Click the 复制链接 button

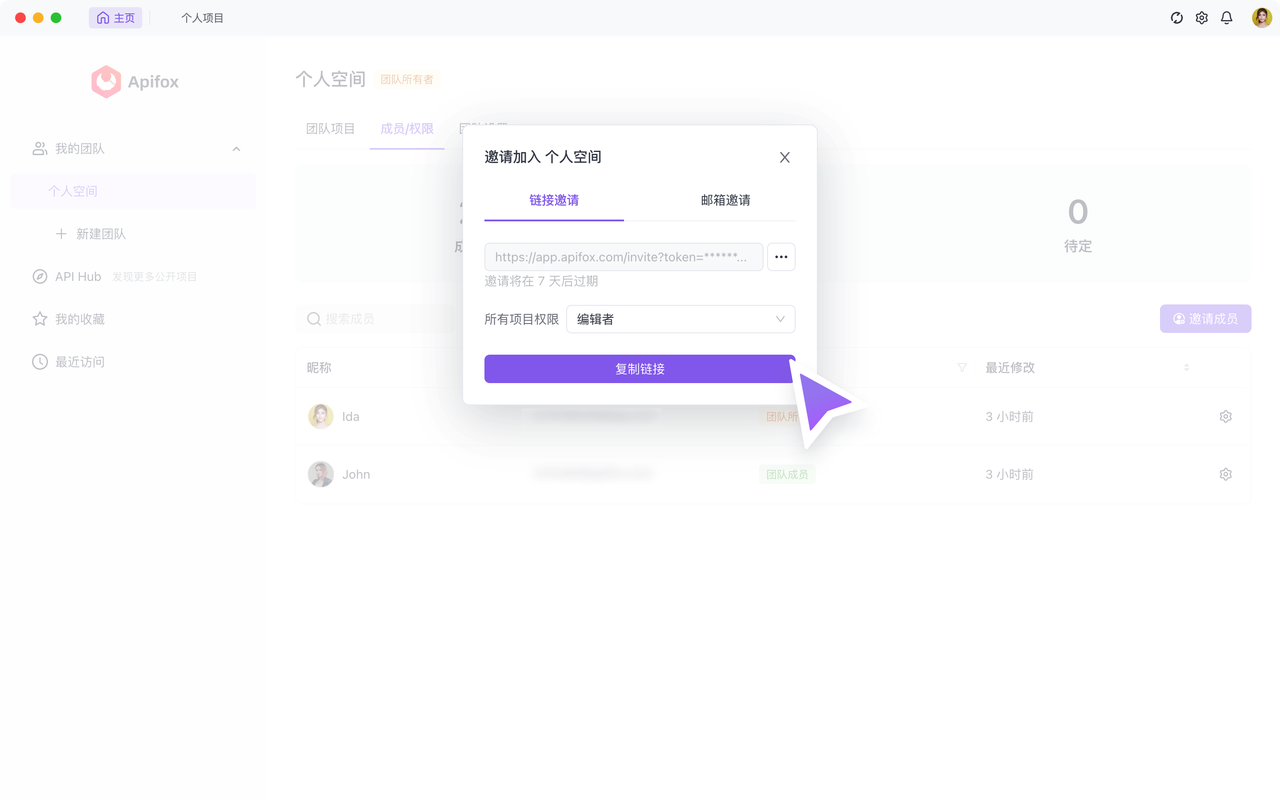[640, 369]
